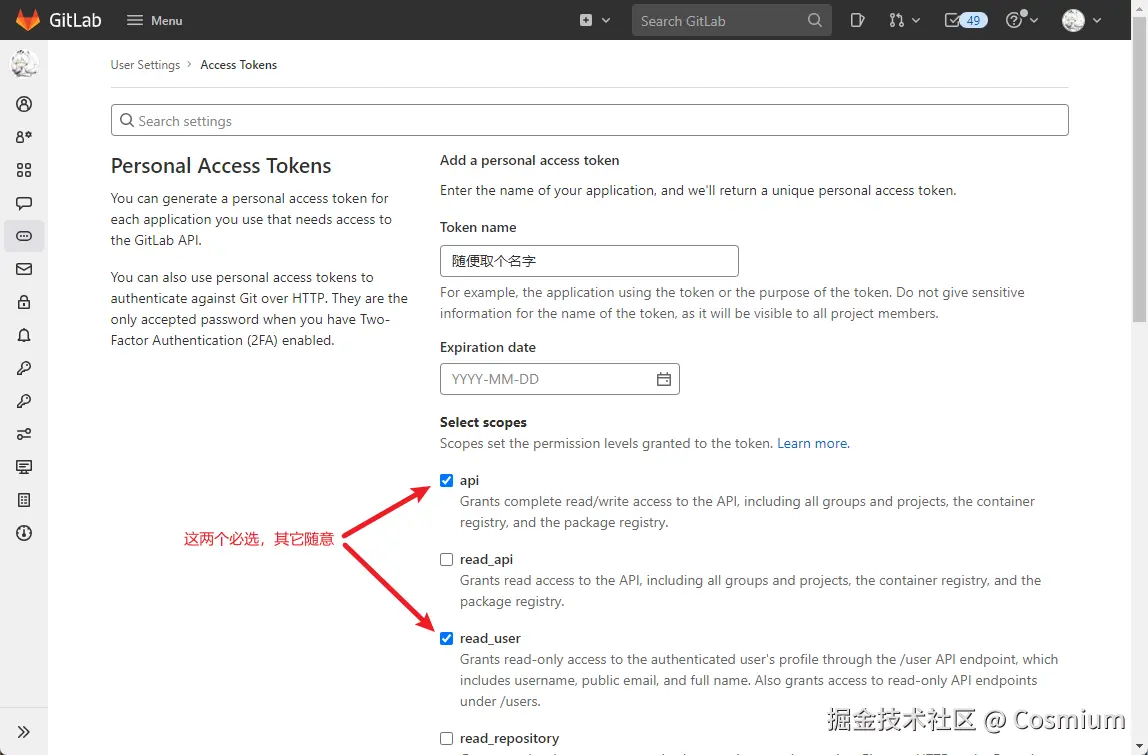Click the 'Select scopes' label
Image resolution: width=1148 pixels, height=755 pixels.
[x=483, y=422]
